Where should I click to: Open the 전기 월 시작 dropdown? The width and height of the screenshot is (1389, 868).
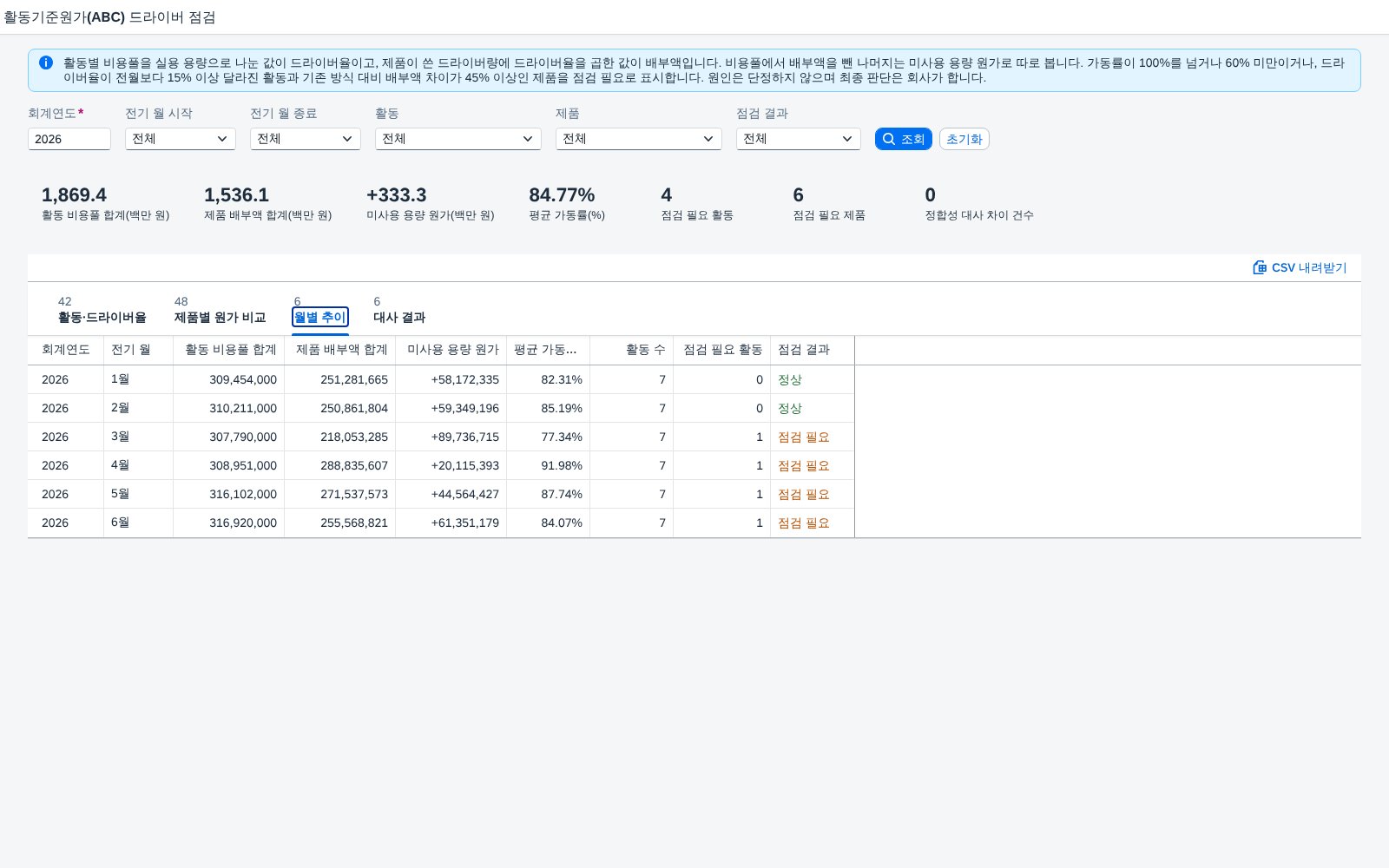click(181, 139)
